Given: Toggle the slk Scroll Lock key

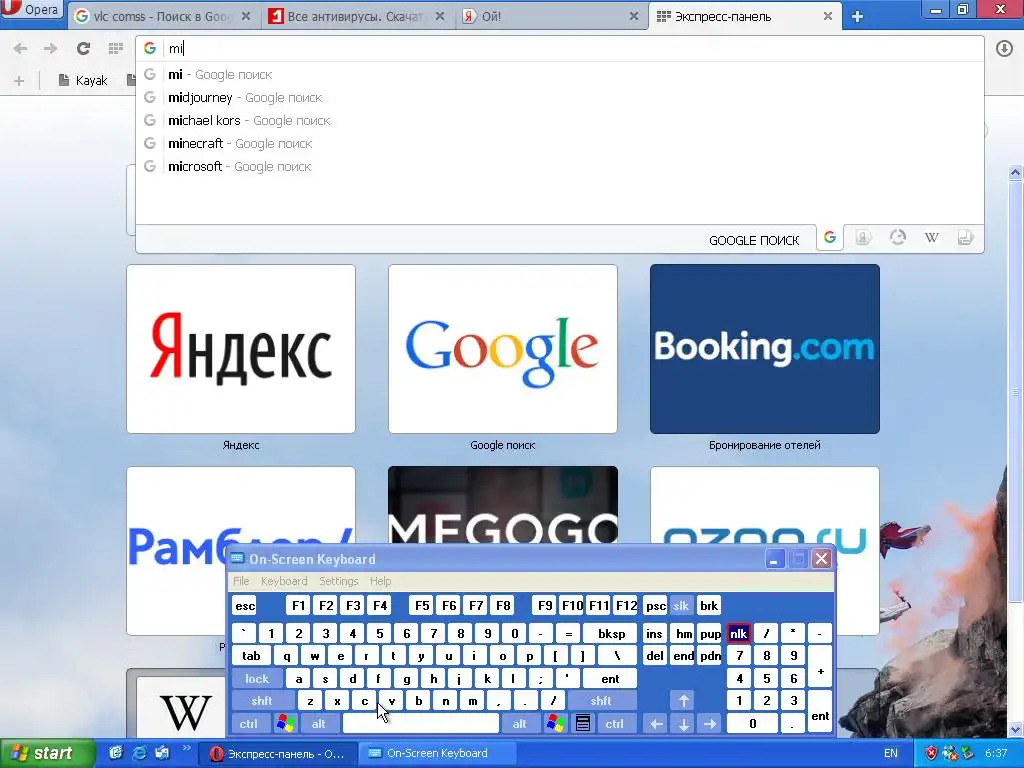Looking at the screenshot, I should coord(681,605).
